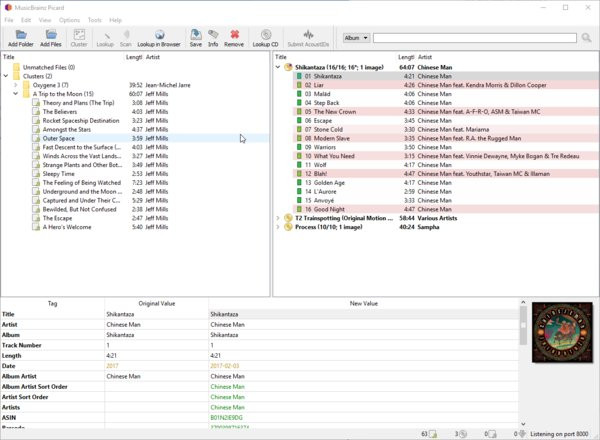Image resolution: width=600 pixels, height=440 pixels.
Task: Open the Tools menu
Action: [x=95, y=20]
